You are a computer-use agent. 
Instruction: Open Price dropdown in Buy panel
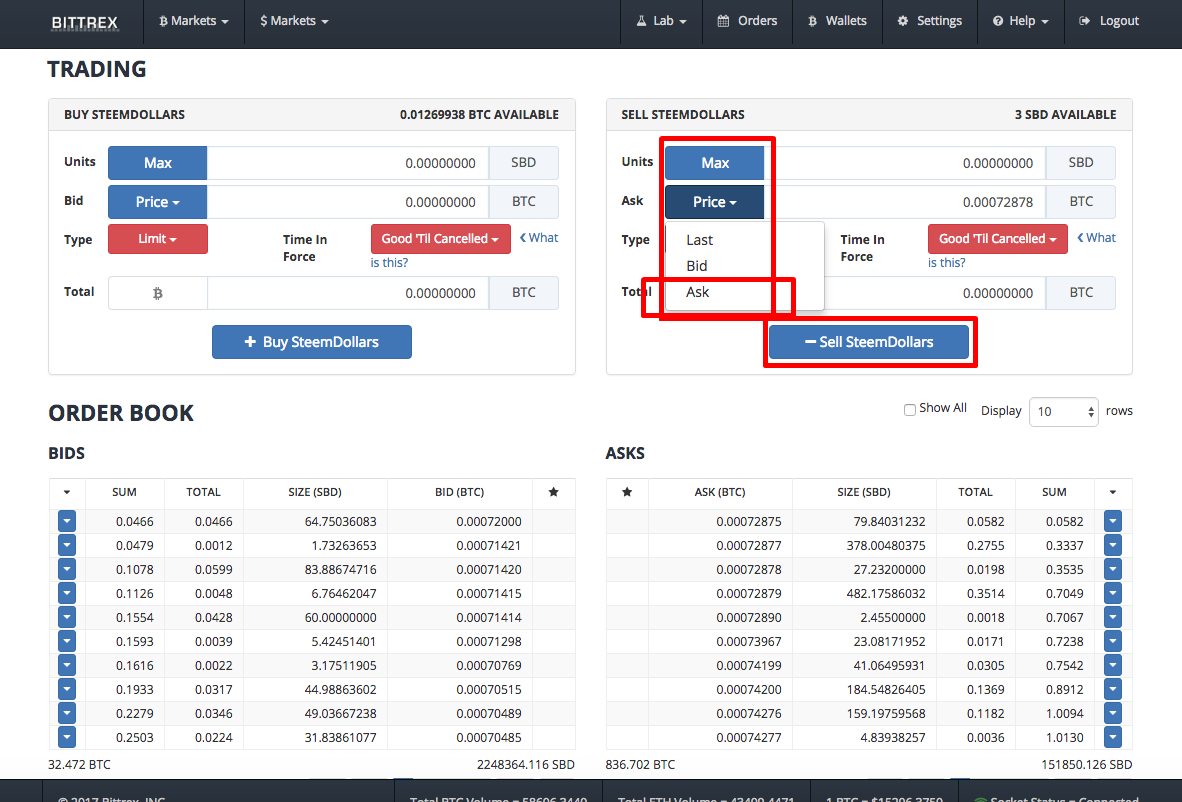pyautogui.click(x=158, y=202)
